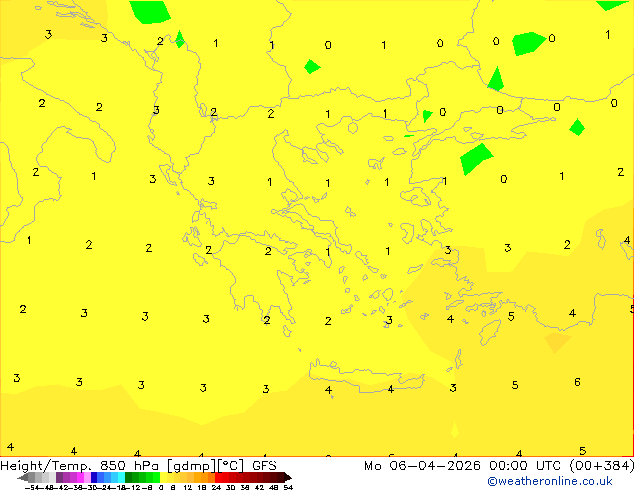Pick the light pink legend swatch
The image size is (634, 490).
87,477
